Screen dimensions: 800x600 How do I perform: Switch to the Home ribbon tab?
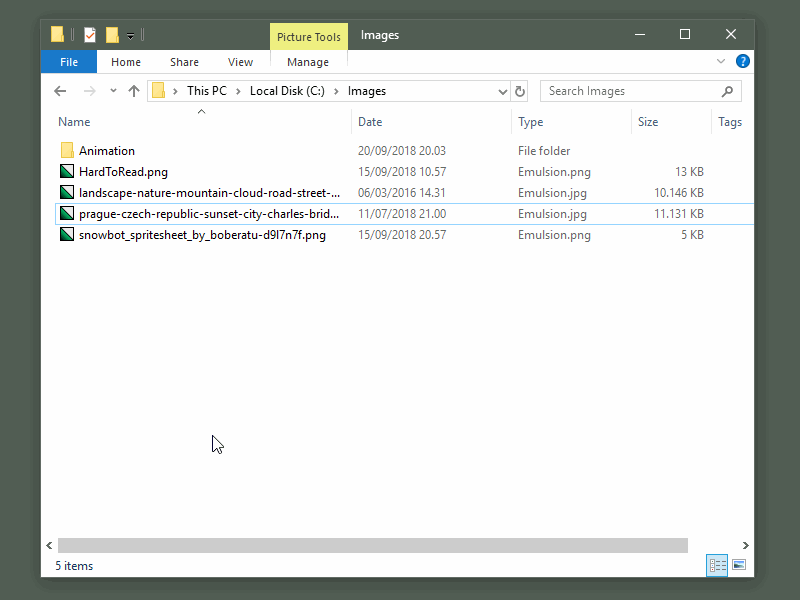coord(126,62)
